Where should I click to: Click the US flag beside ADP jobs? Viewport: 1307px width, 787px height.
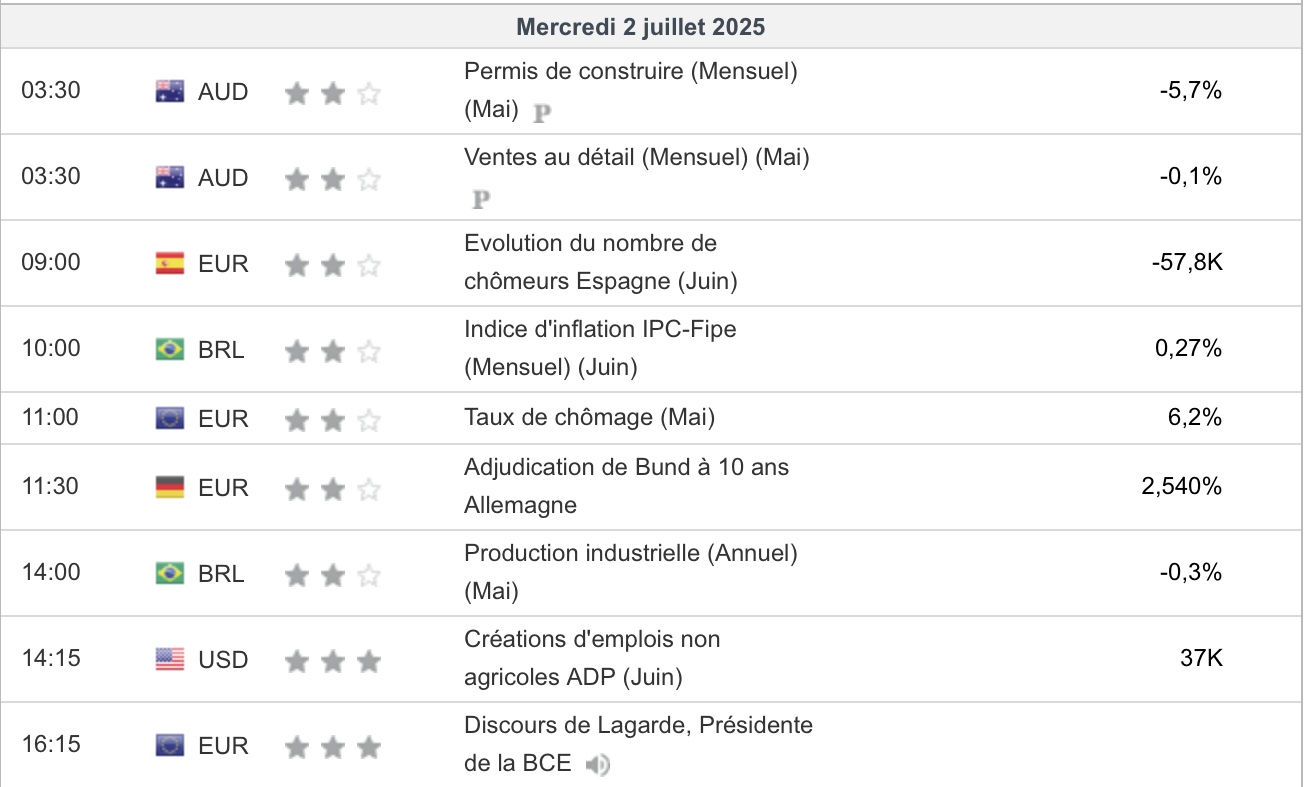[170, 660]
